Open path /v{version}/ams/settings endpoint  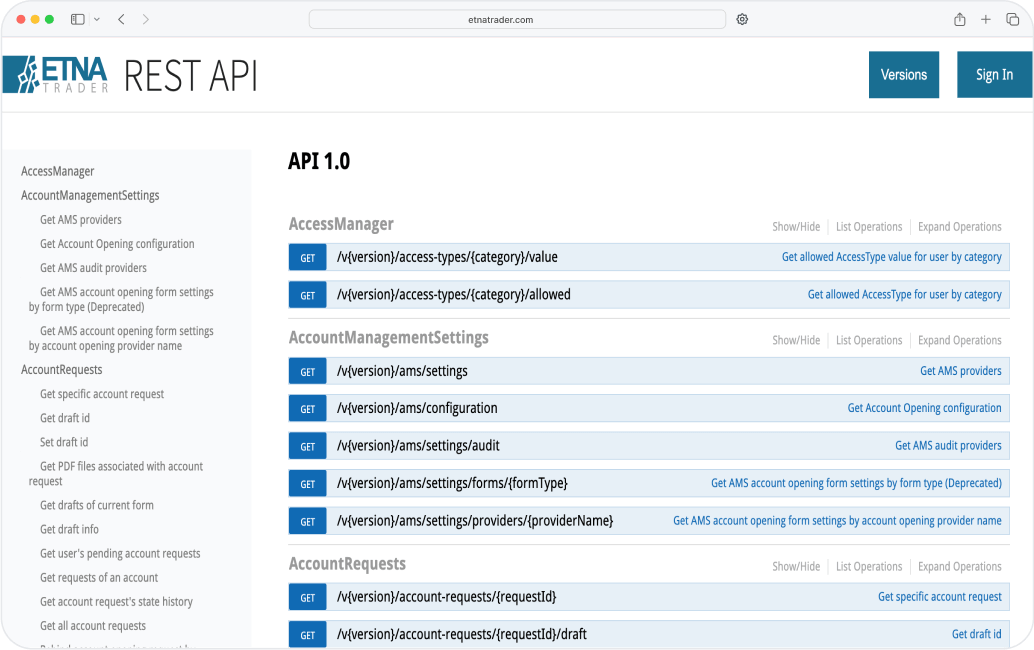[402, 371]
